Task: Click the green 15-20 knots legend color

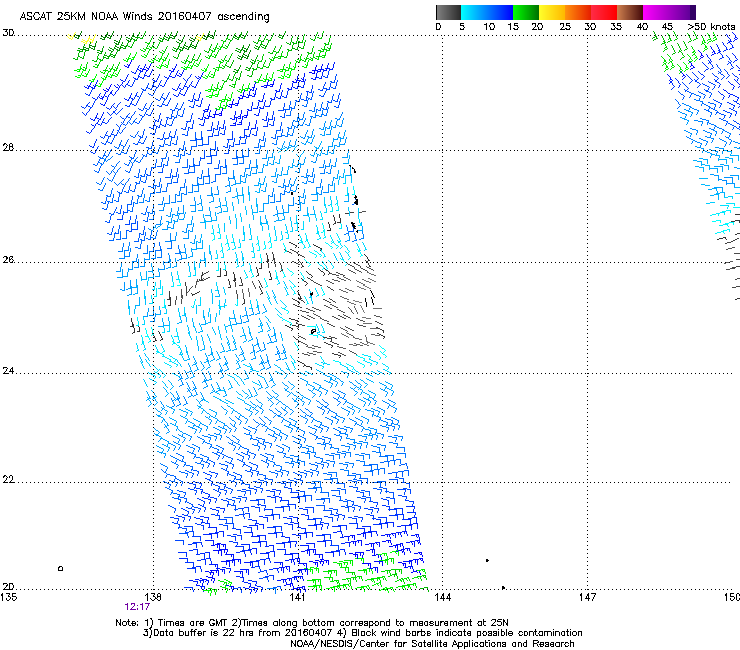Action: point(526,12)
